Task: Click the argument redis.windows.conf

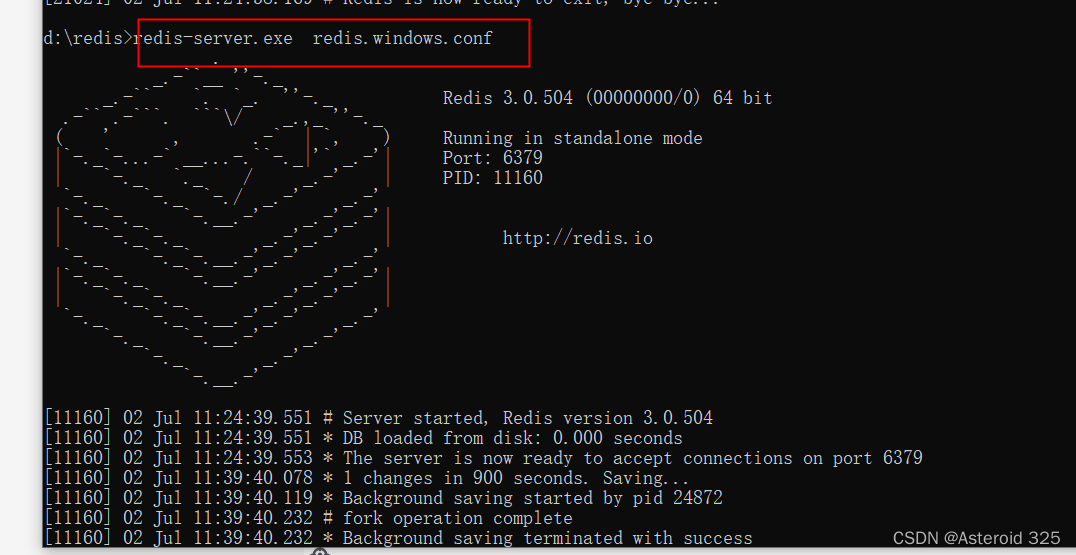Action: coord(402,38)
